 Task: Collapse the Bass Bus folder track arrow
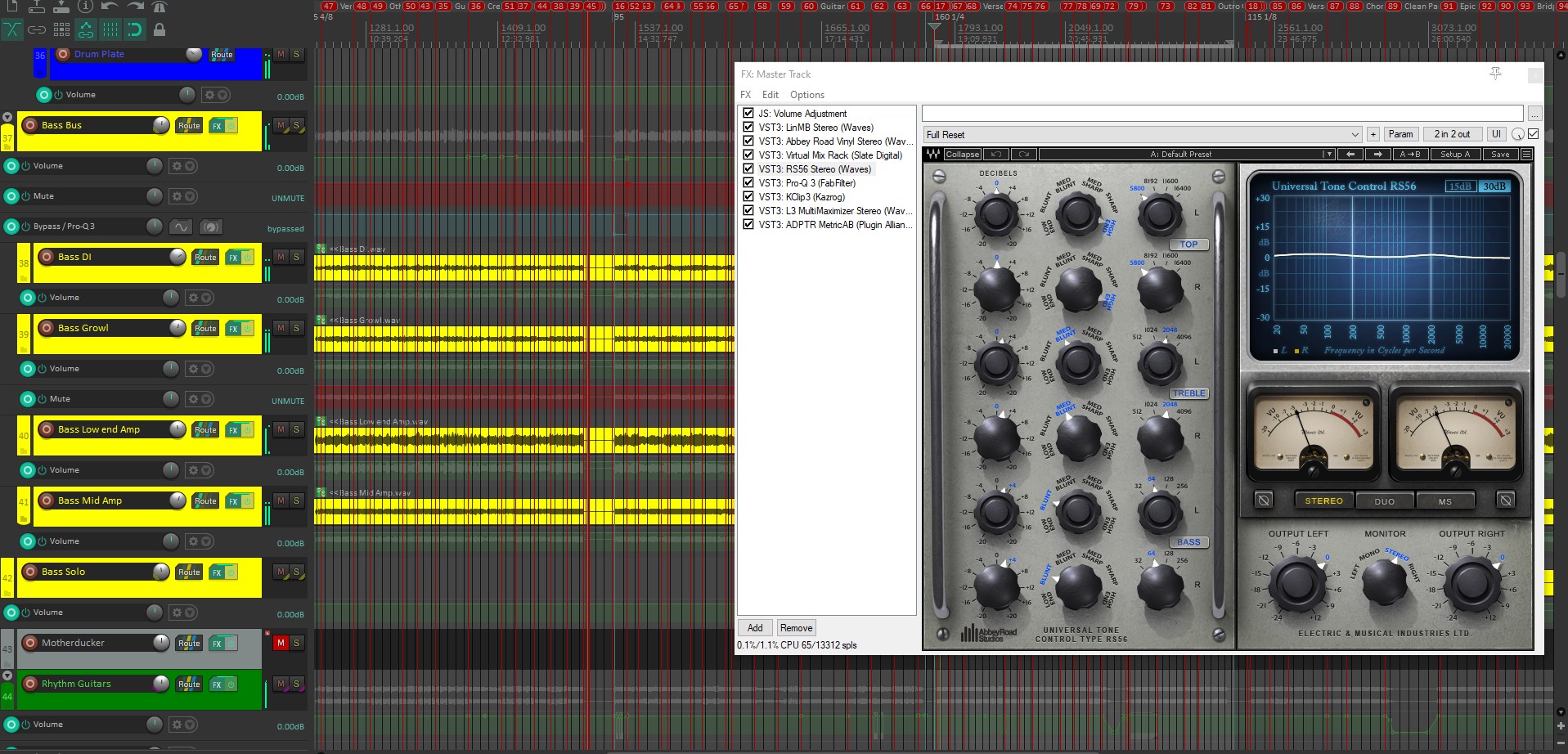pyautogui.click(x=7, y=117)
